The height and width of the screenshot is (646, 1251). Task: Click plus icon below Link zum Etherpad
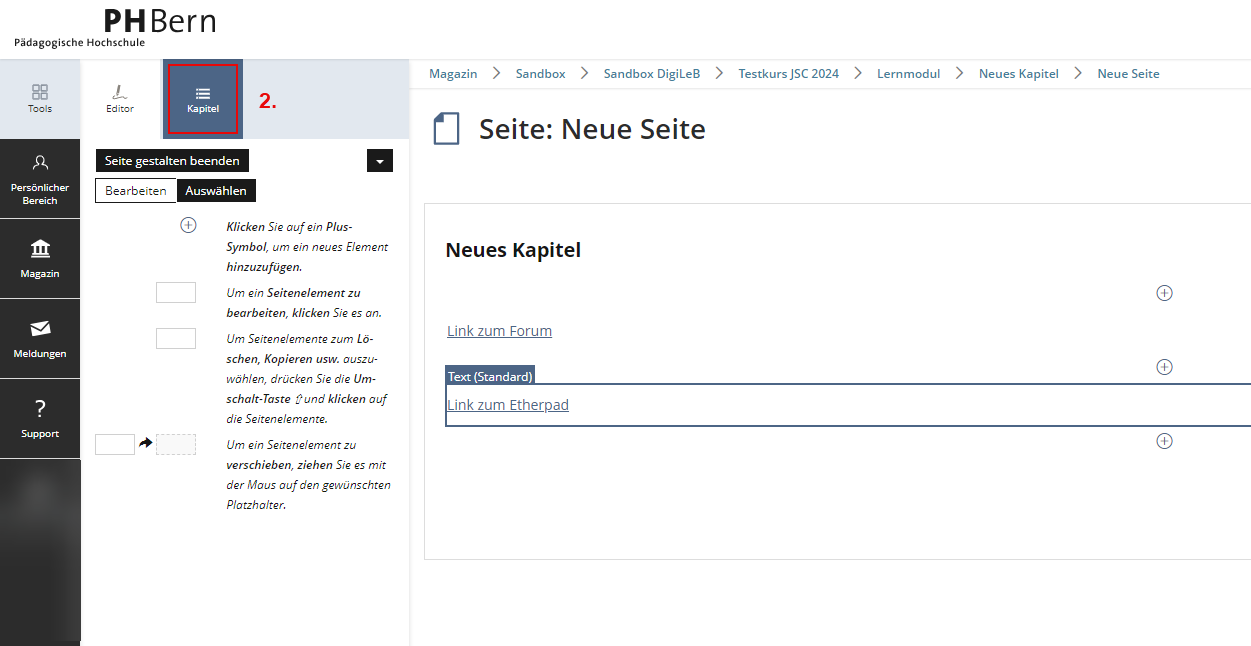[1164, 441]
